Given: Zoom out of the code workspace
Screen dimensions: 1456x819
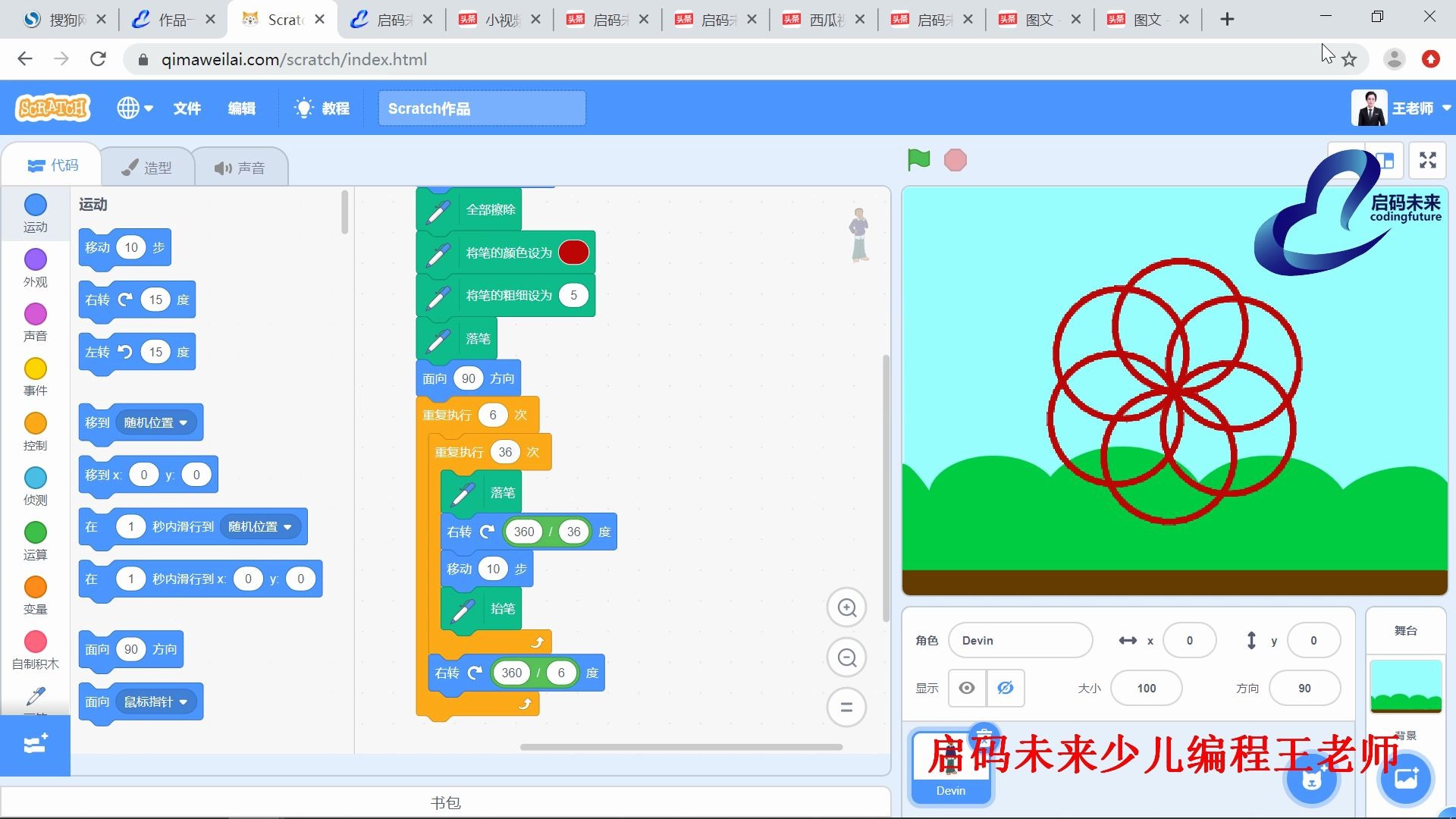Looking at the screenshot, I should pyautogui.click(x=846, y=657).
